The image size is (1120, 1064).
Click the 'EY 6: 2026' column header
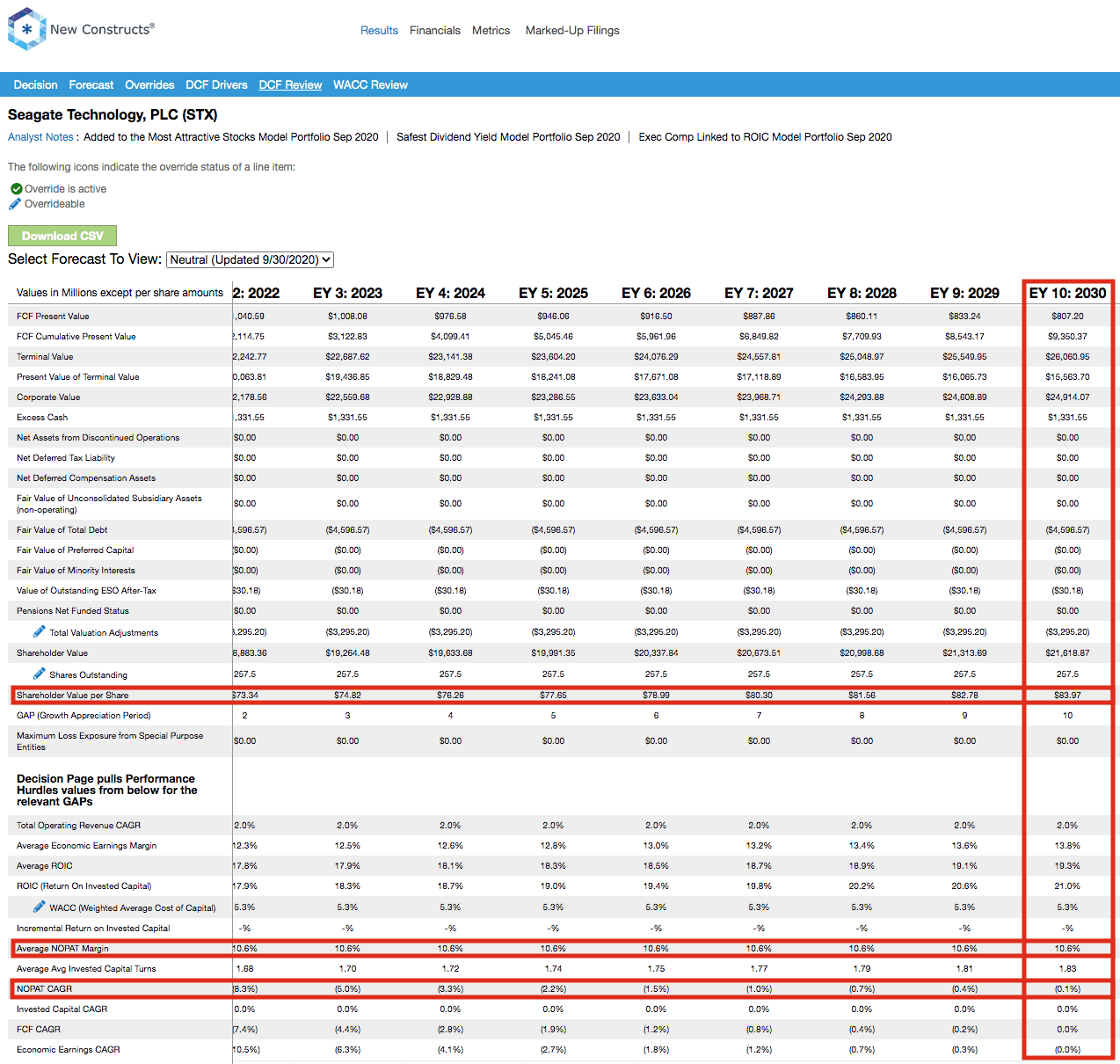[656, 293]
